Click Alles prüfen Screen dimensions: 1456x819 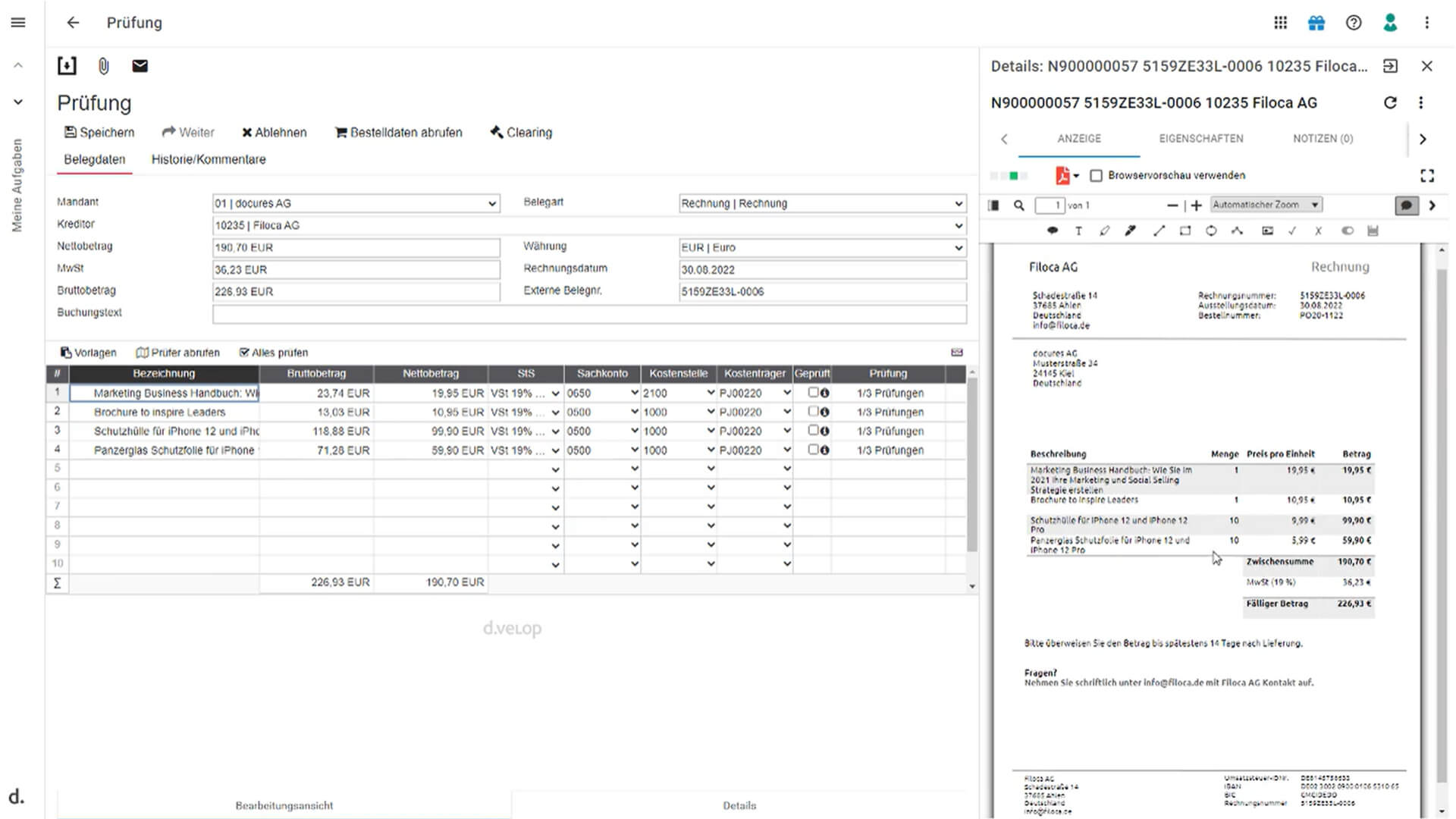(x=274, y=353)
